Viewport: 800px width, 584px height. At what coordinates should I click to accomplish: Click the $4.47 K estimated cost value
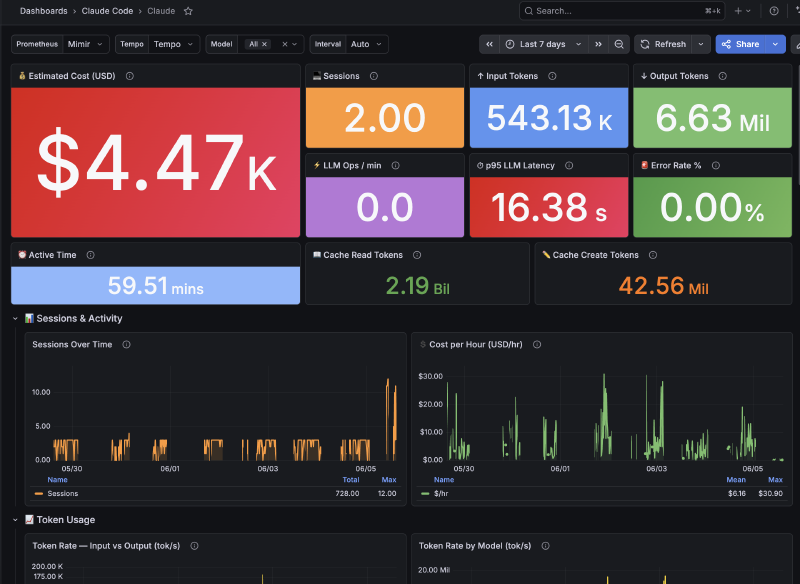pos(156,163)
